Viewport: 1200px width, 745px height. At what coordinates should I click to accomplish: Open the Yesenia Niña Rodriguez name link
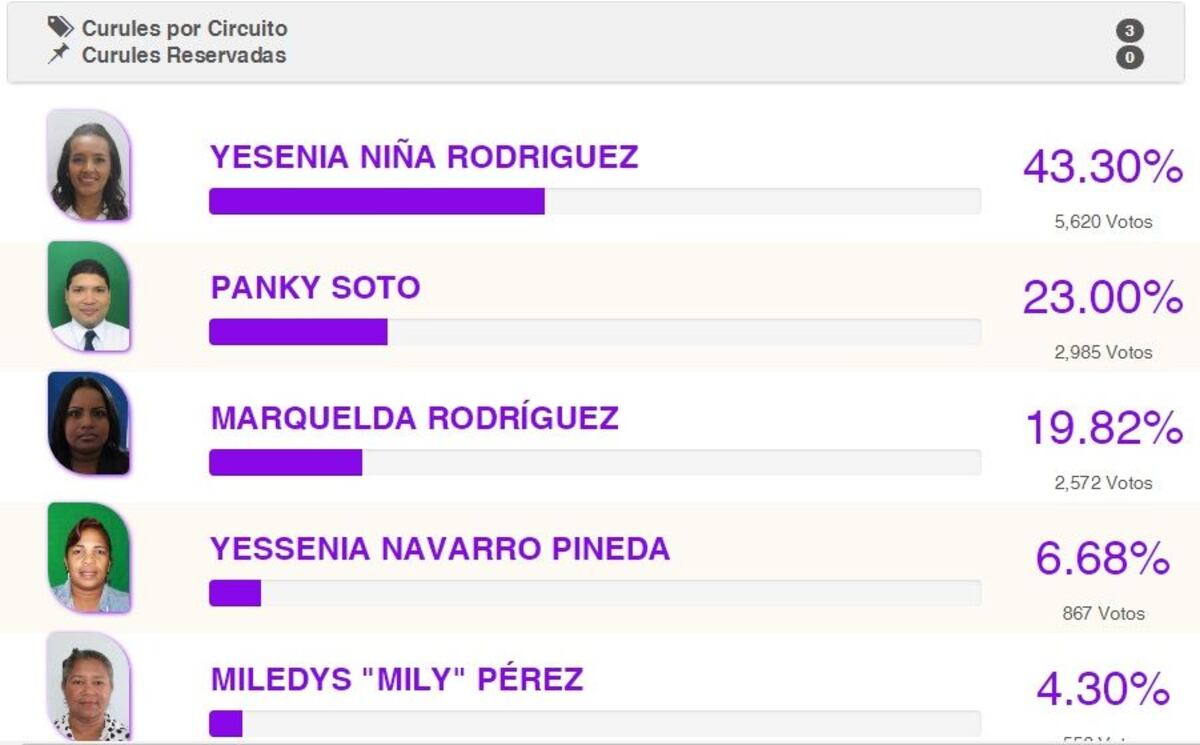(424, 158)
